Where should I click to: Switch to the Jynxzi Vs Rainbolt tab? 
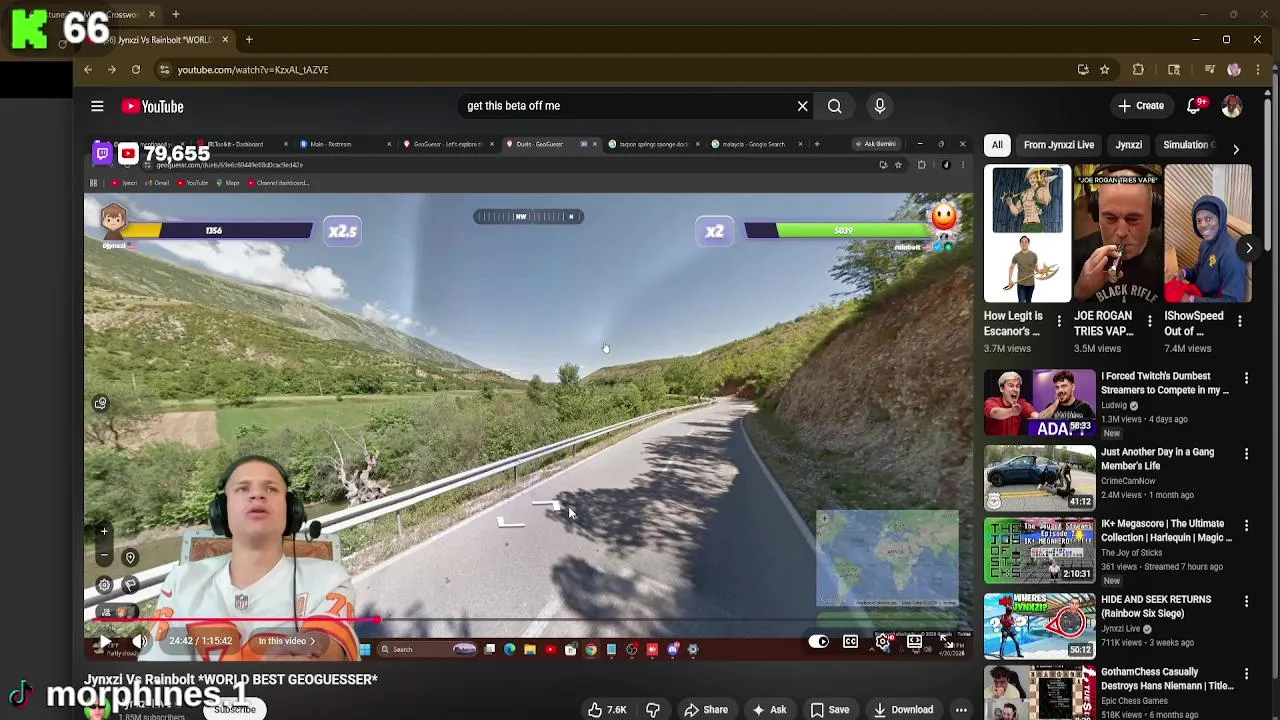click(x=158, y=40)
